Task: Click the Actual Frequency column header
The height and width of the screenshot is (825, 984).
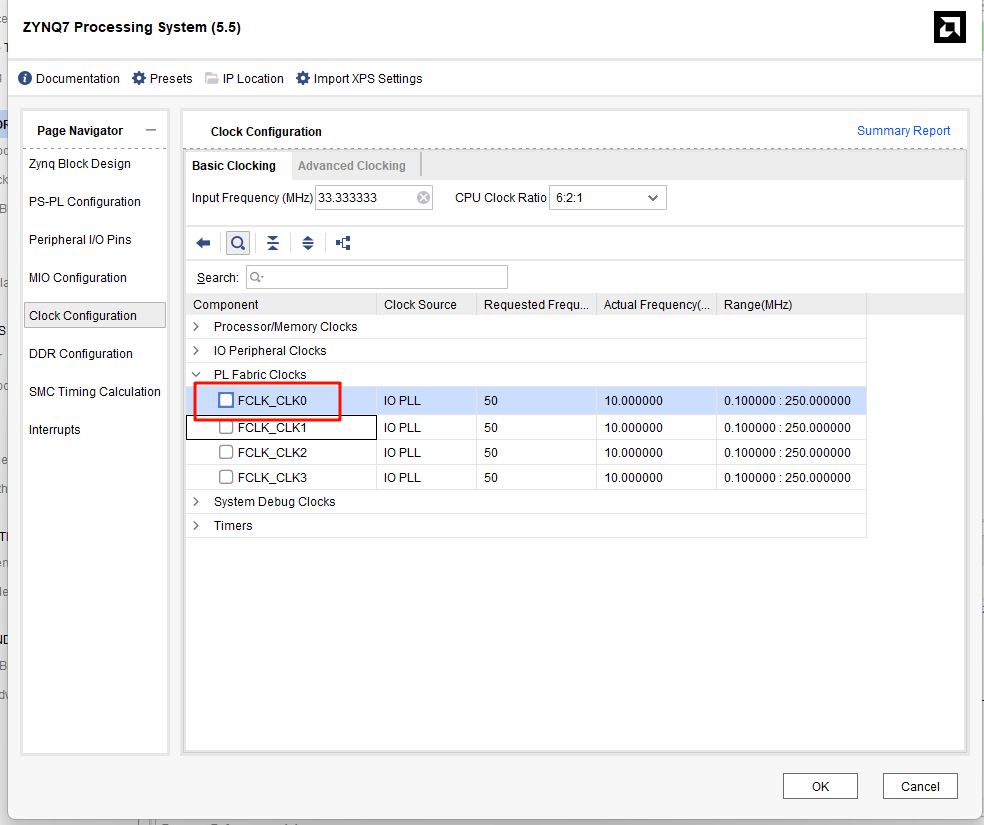Action: point(656,304)
